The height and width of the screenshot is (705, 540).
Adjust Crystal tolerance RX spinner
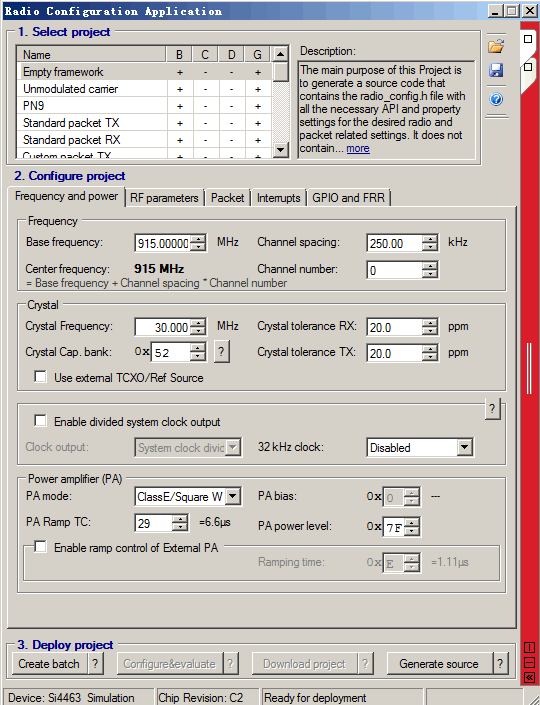pos(430,327)
